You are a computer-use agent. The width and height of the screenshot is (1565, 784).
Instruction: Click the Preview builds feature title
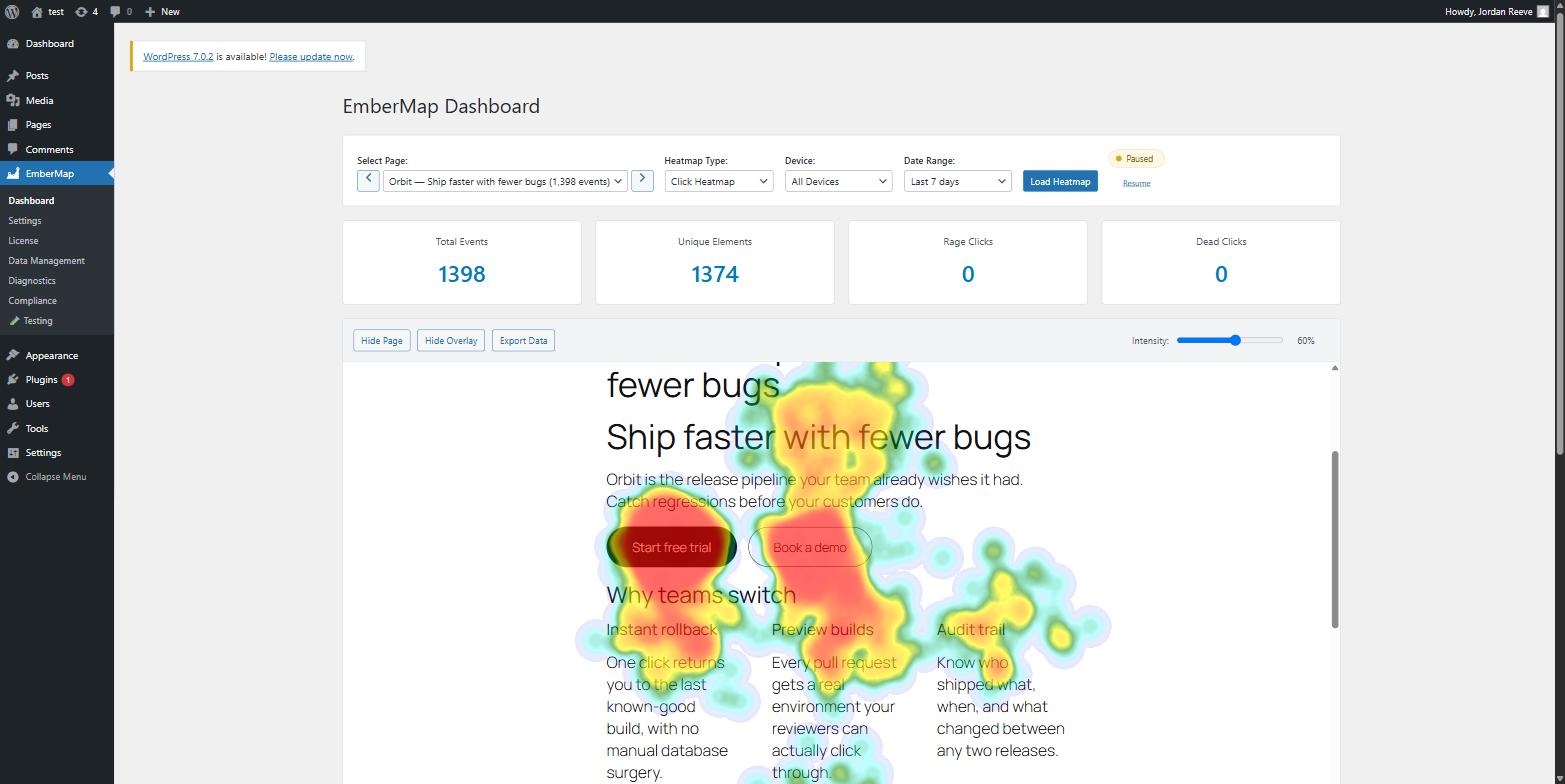click(822, 630)
